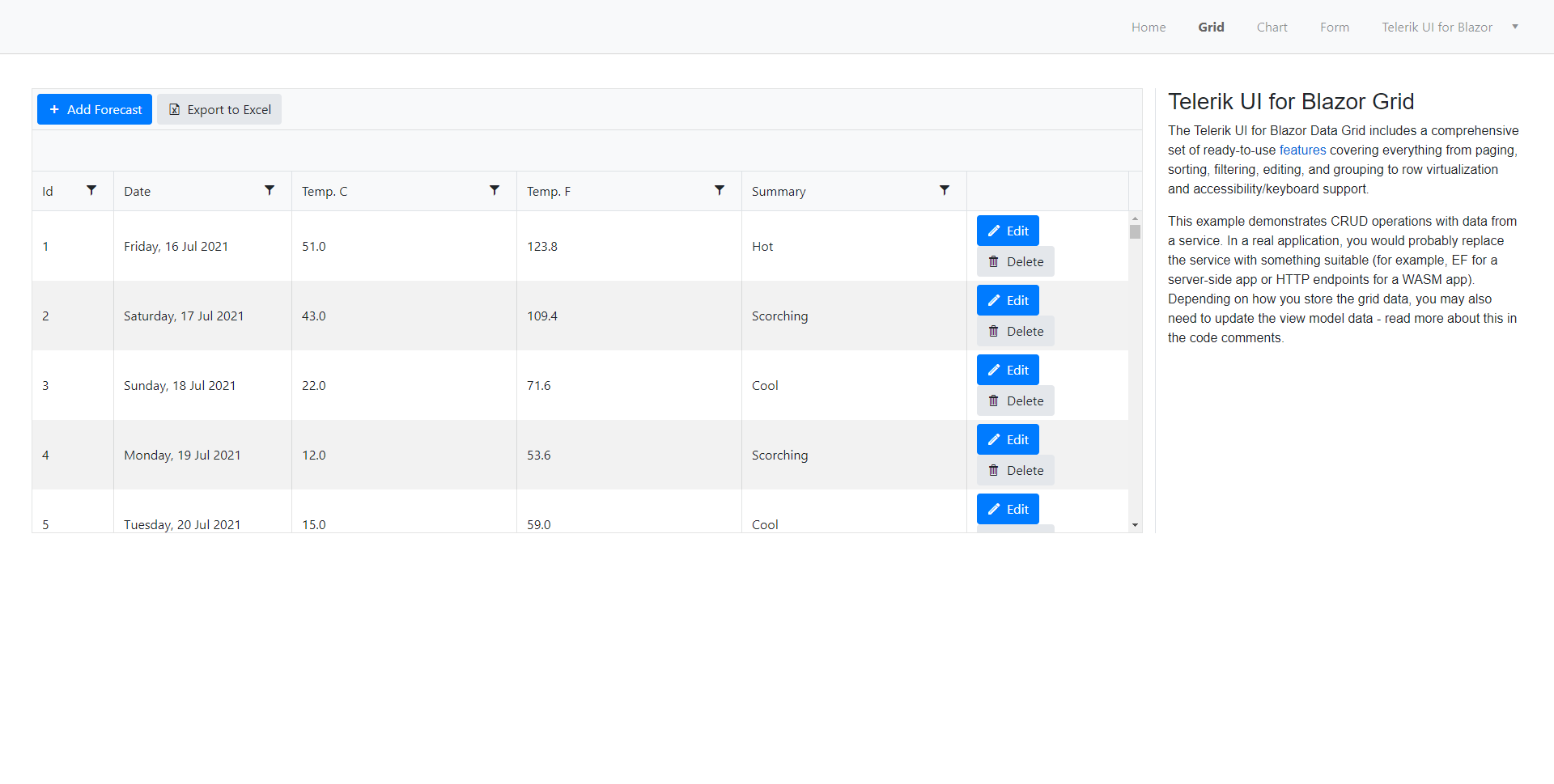The height and width of the screenshot is (784, 1554).
Task: Click the Id cell showing 3
Action: point(73,385)
